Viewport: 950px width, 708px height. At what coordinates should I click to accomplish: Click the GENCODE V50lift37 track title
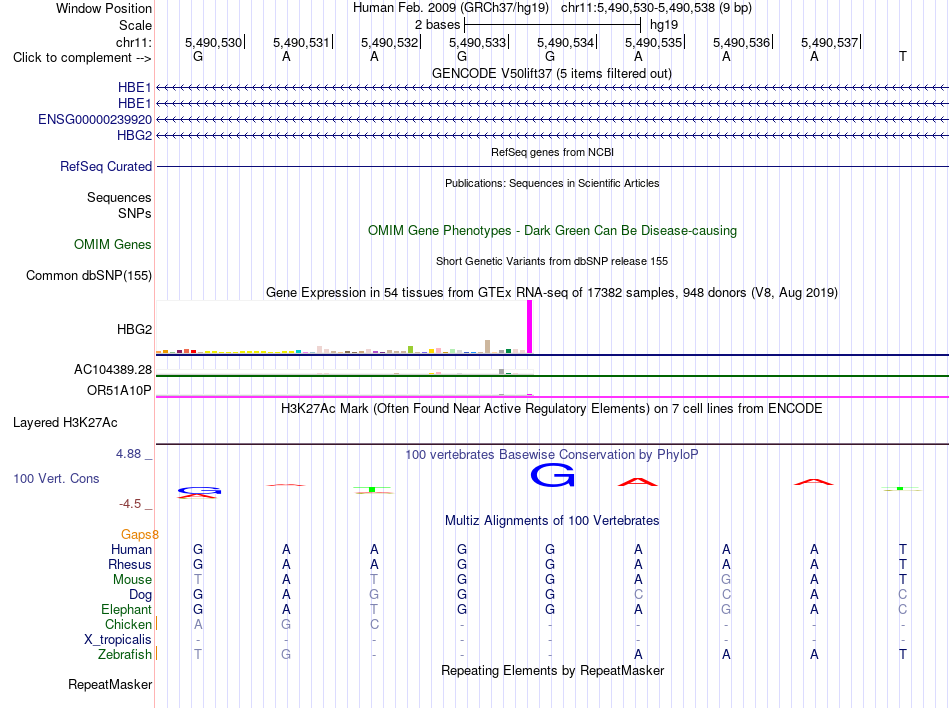point(551,74)
